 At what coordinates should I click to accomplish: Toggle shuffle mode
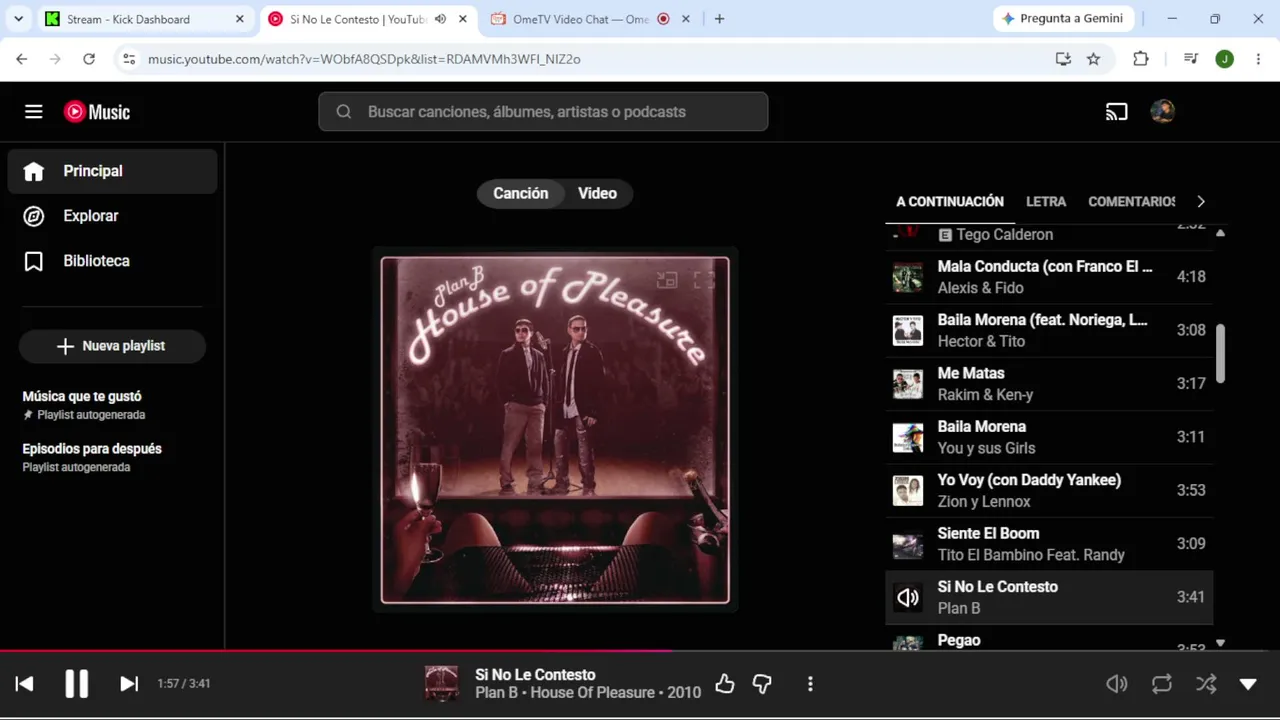point(1206,684)
